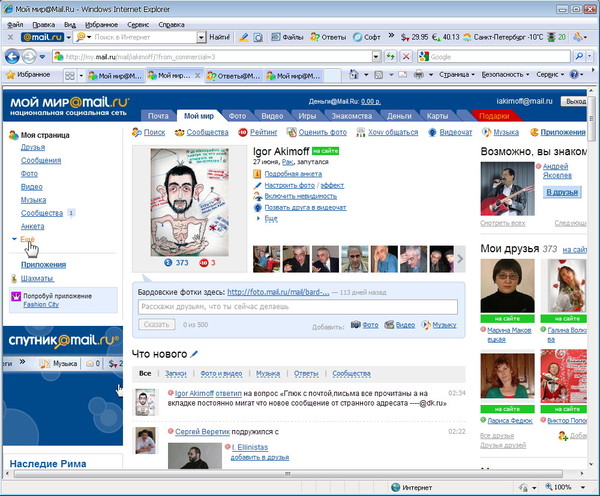Image resolution: width=600 pixels, height=496 pixels.
Task: Click the edit pencil icon next to Что нового
Action: click(x=194, y=354)
